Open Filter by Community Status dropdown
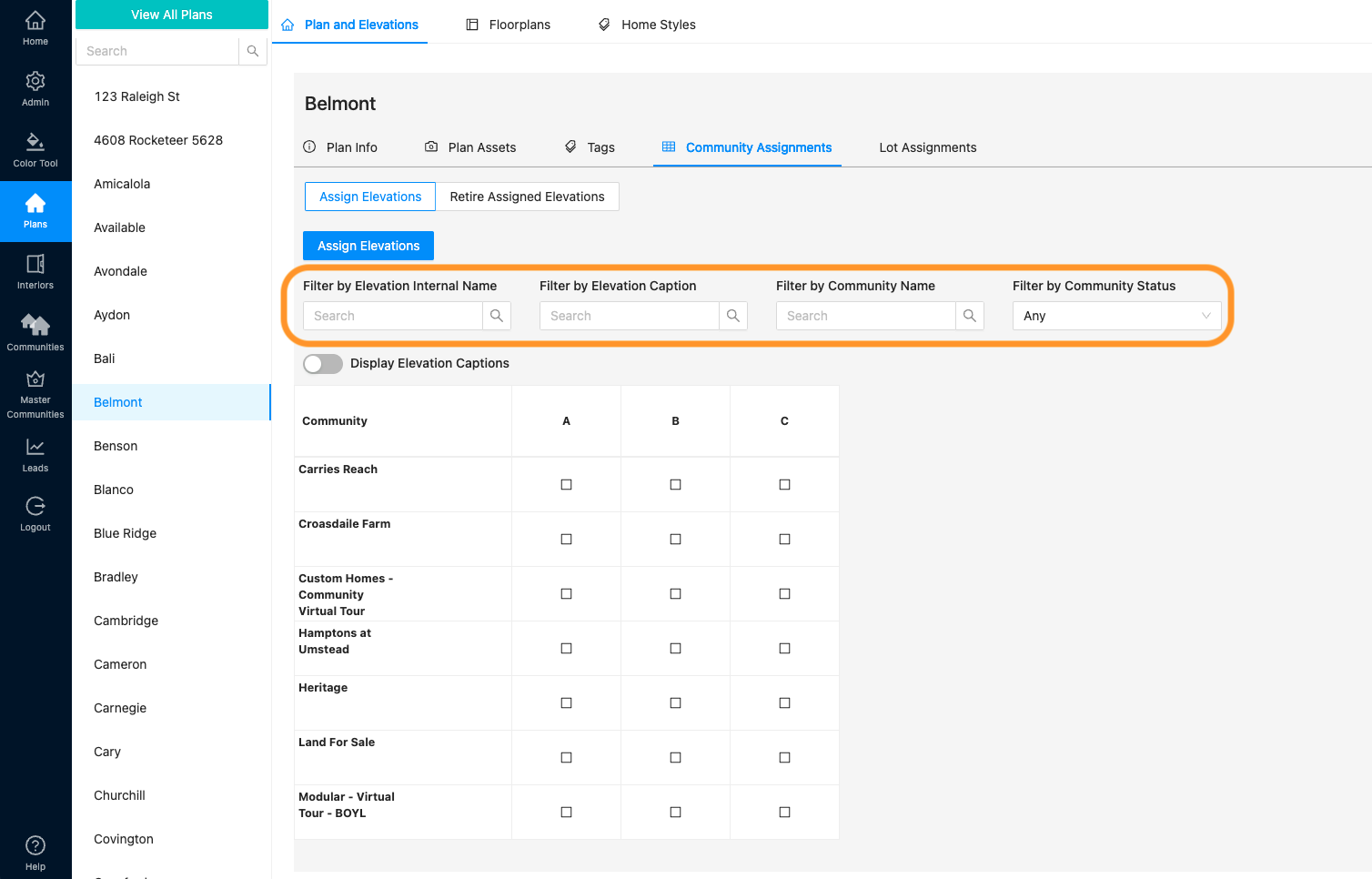This screenshot has height=879, width=1372. point(1116,316)
